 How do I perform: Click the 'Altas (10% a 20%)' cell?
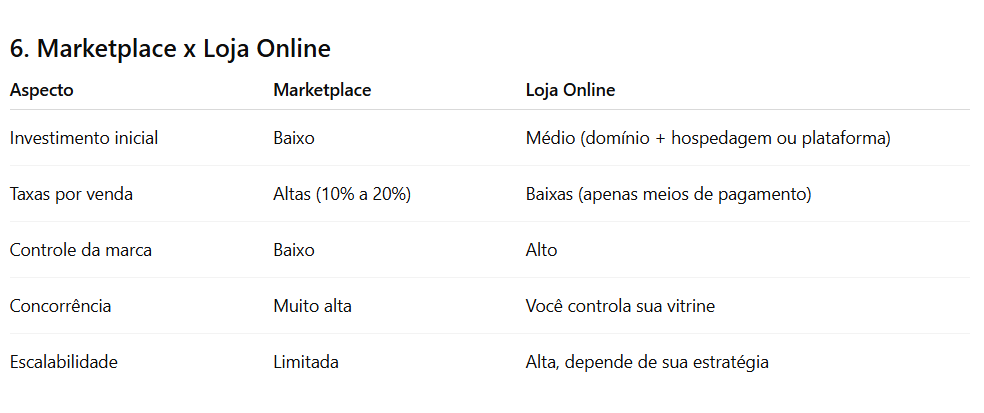342,194
